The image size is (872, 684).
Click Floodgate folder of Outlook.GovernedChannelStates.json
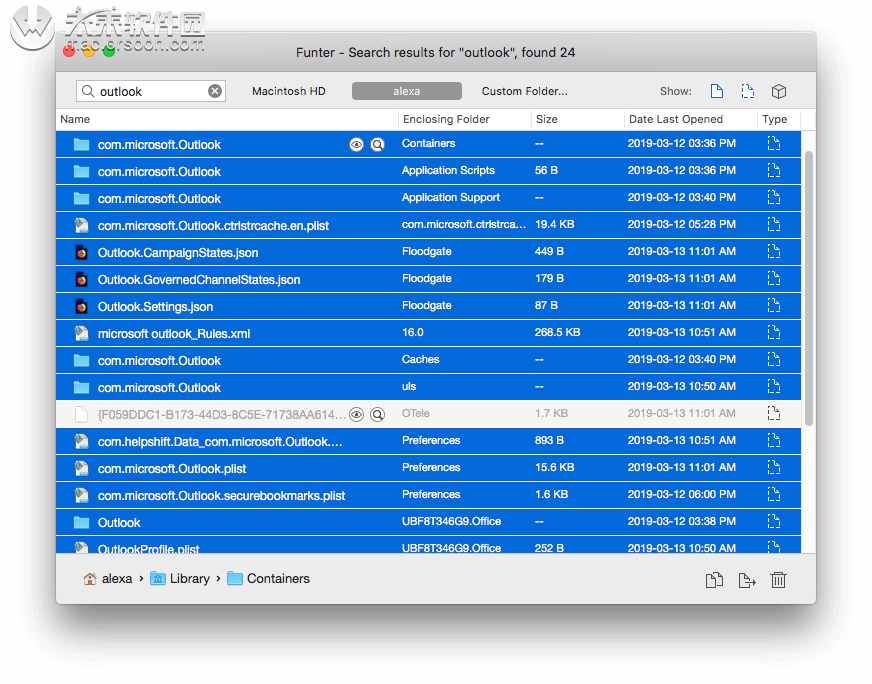pos(427,279)
